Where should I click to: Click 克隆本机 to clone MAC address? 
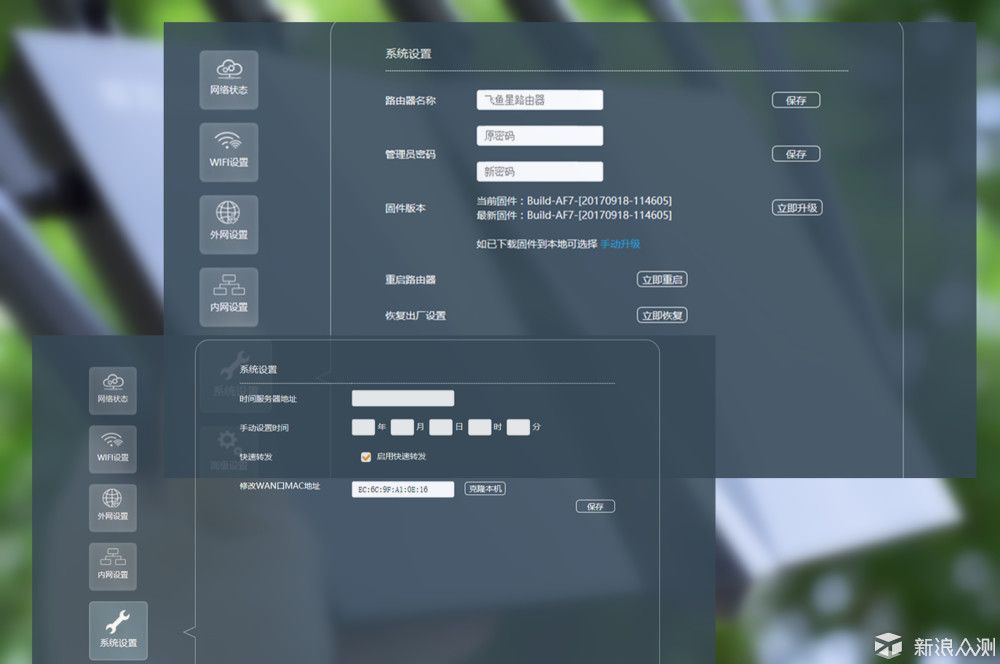click(x=485, y=489)
